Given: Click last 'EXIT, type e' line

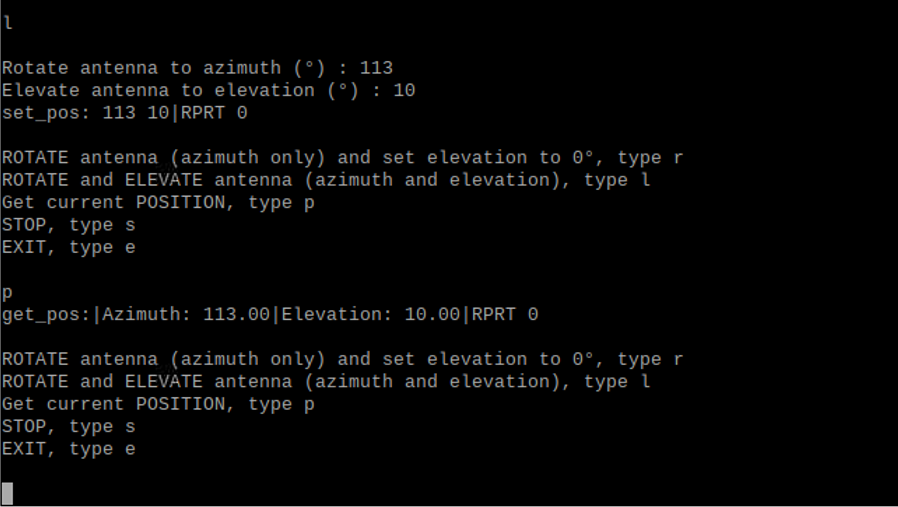Looking at the screenshot, I should tap(69, 449).
